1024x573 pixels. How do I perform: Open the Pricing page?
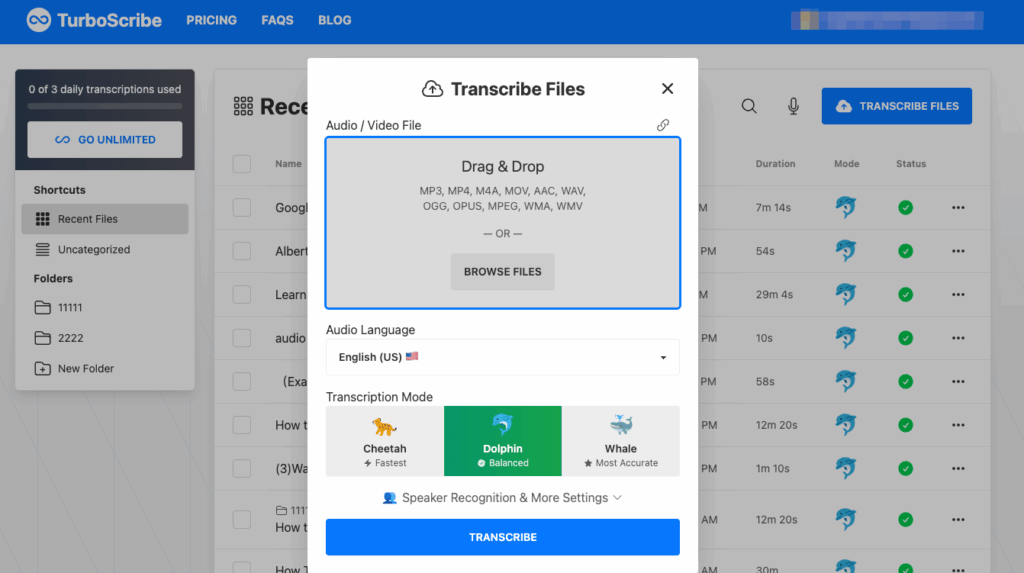click(212, 20)
